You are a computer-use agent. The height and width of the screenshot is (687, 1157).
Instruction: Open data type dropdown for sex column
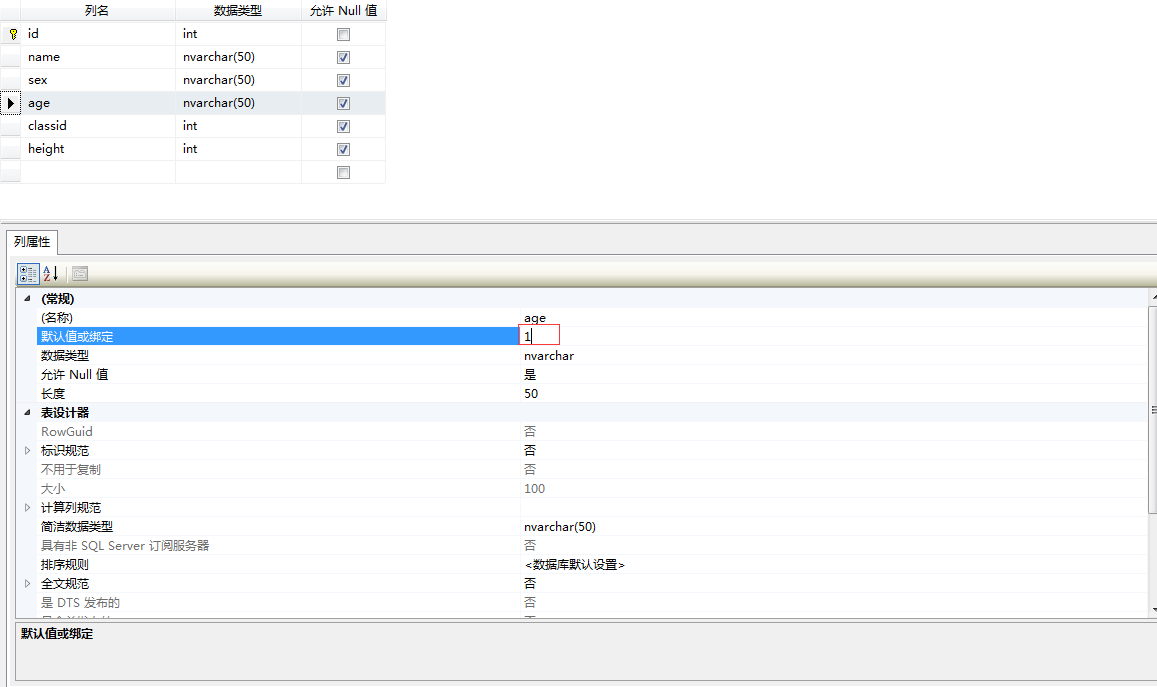click(237, 80)
